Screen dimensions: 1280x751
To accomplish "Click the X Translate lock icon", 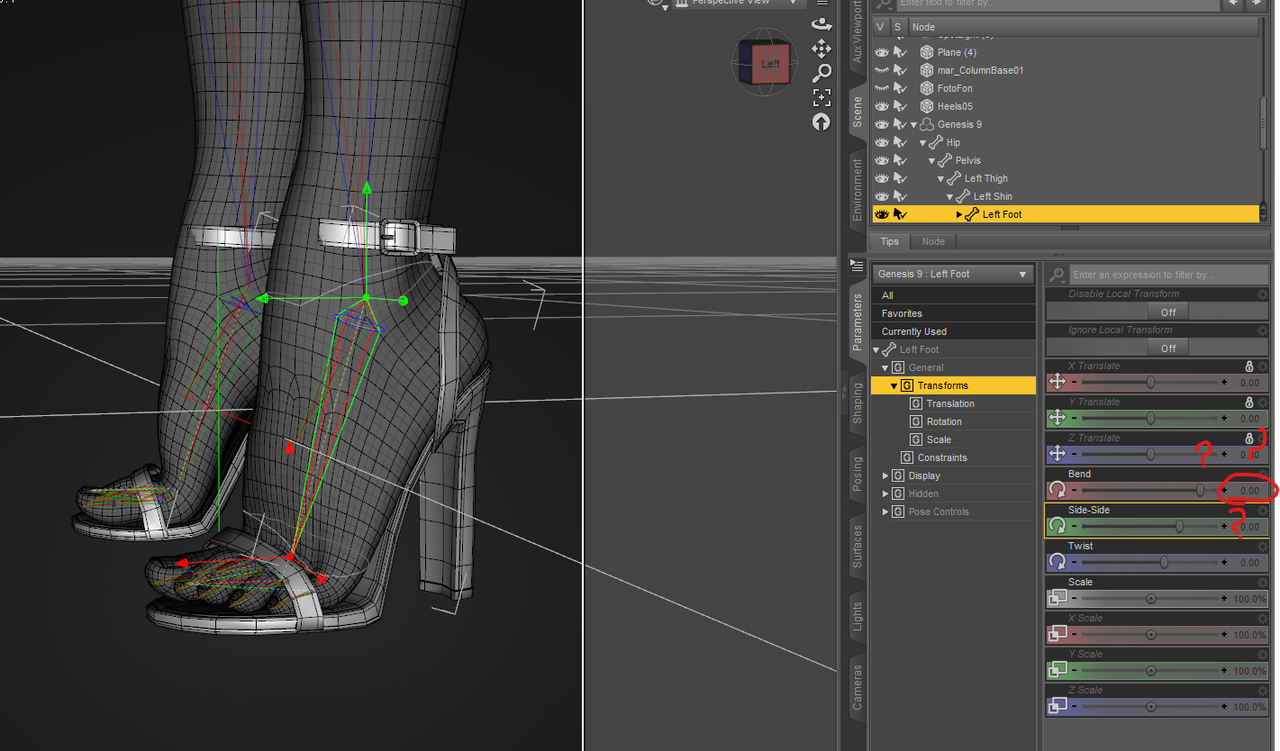I will coord(1249,366).
